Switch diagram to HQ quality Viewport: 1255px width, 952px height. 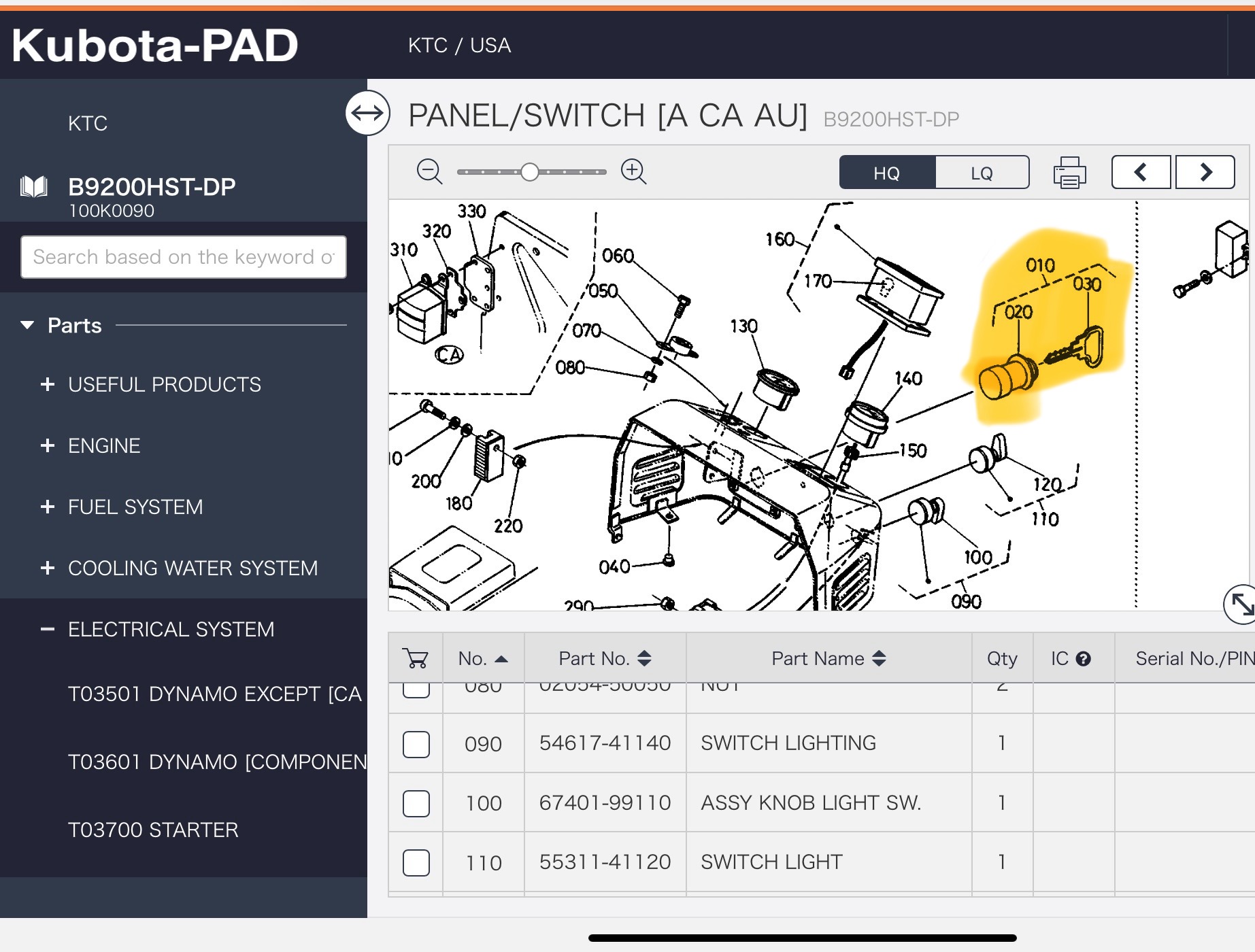(887, 173)
